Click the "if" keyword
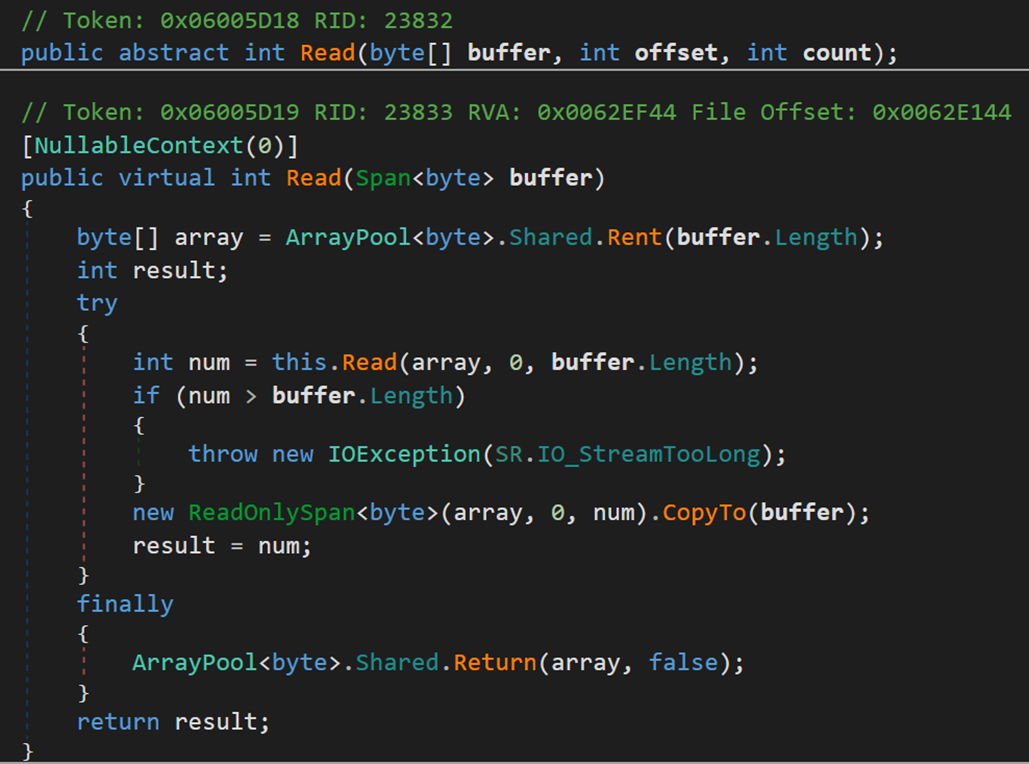The height and width of the screenshot is (764, 1029). (x=146, y=395)
